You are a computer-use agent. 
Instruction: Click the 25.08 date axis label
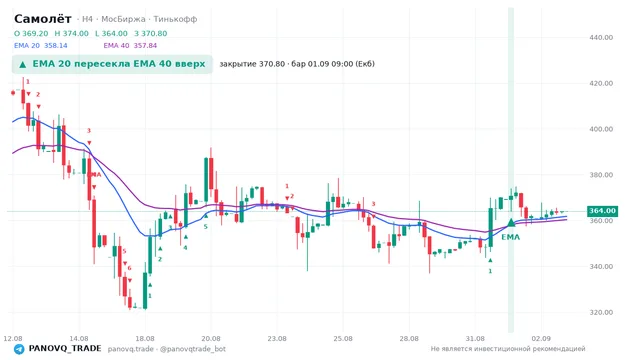point(343,339)
